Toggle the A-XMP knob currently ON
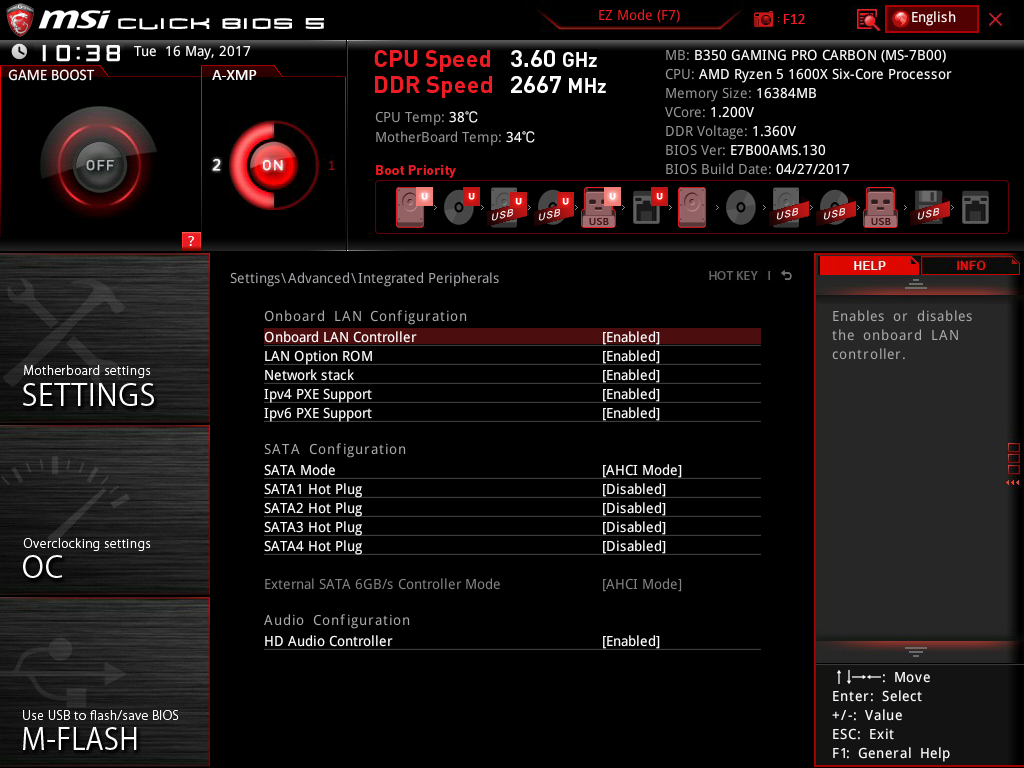This screenshot has width=1024, height=768. coord(272,165)
